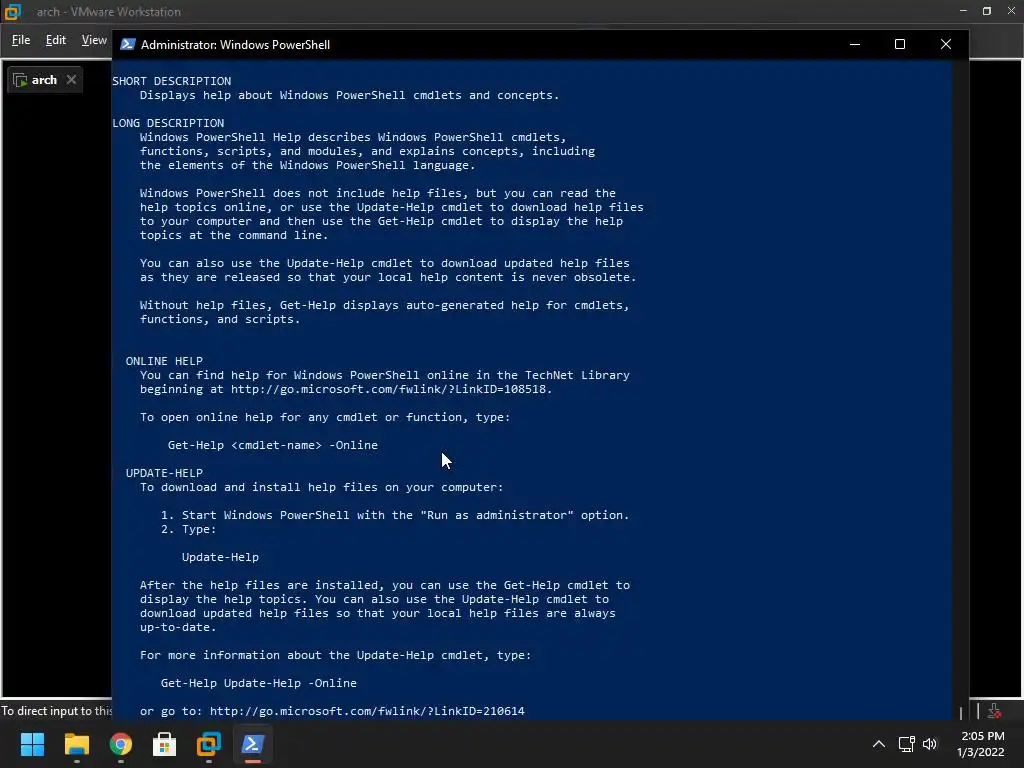Click the 'To direct input to this' status text
This screenshot has width=1024, height=768.
pos(56,711)
